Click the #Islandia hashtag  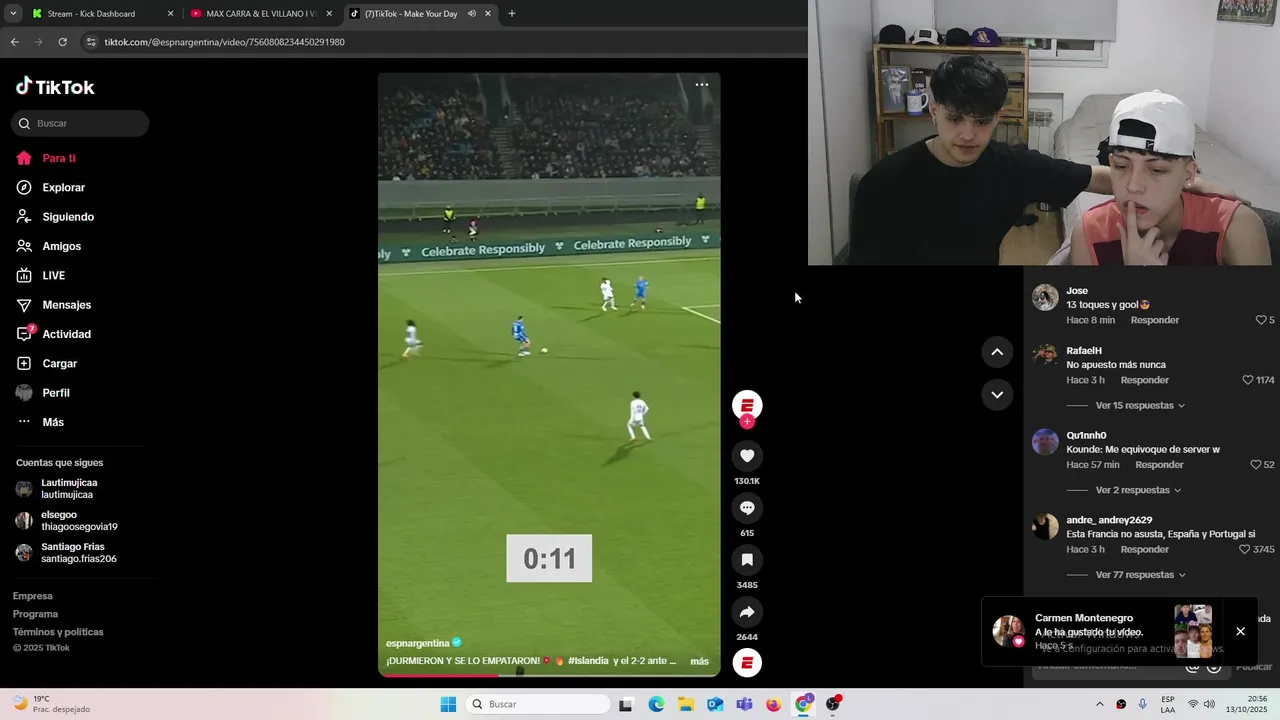588,661
